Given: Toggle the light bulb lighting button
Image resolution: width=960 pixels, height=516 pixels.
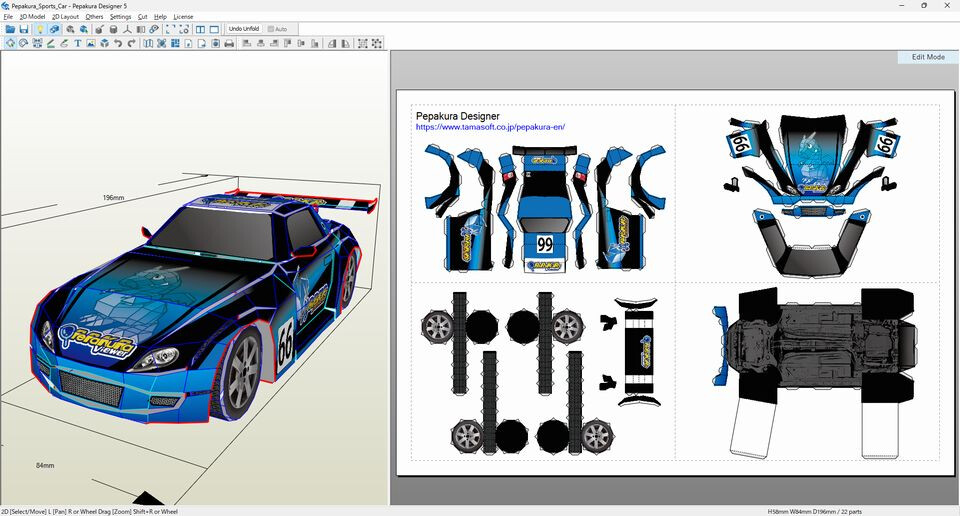Looking at the screenshot, I should click(40, 29).
